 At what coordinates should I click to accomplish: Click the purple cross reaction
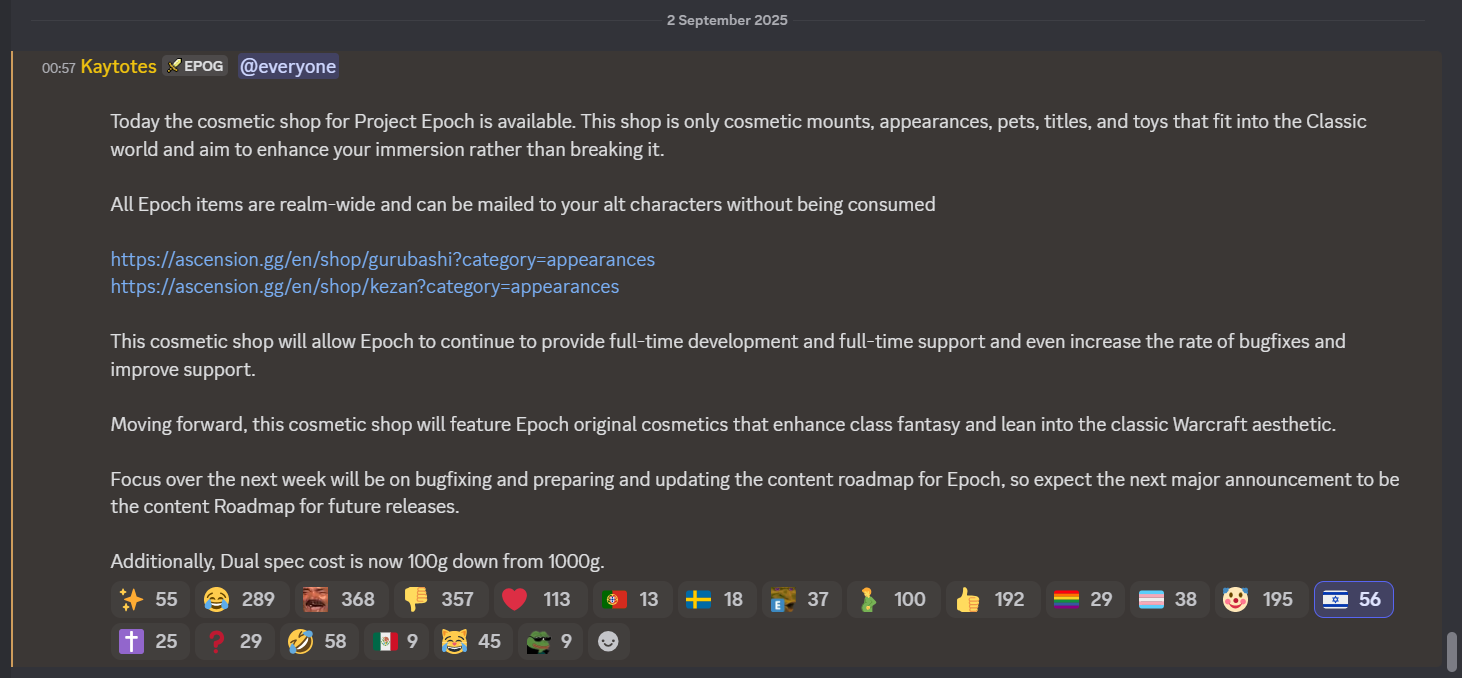150,641
